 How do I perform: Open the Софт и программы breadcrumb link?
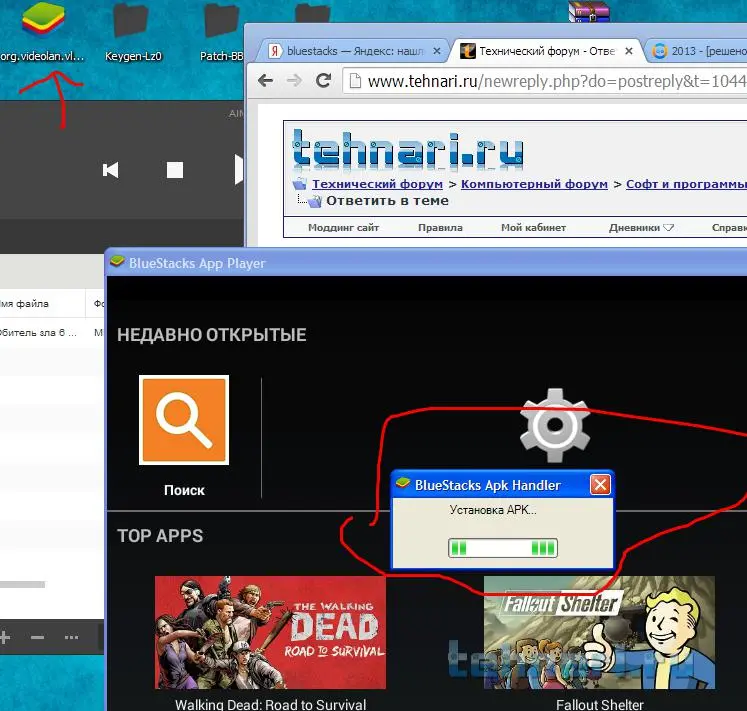(686, 184)
